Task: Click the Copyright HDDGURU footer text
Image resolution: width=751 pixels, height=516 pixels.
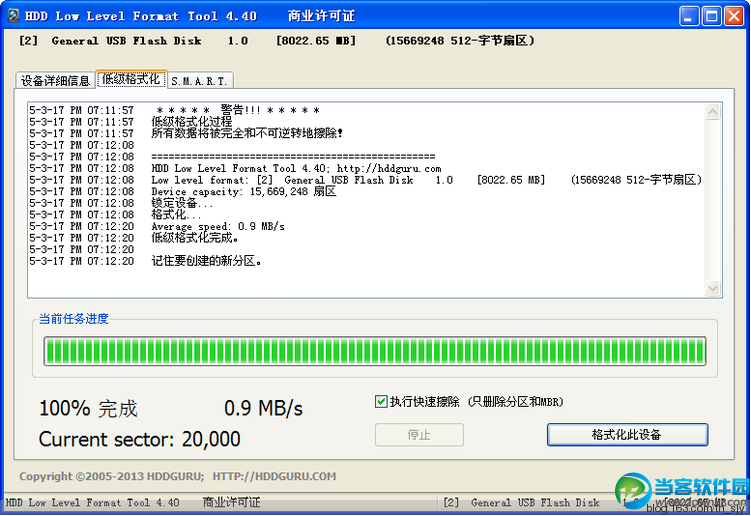Action: click(178, 477)
